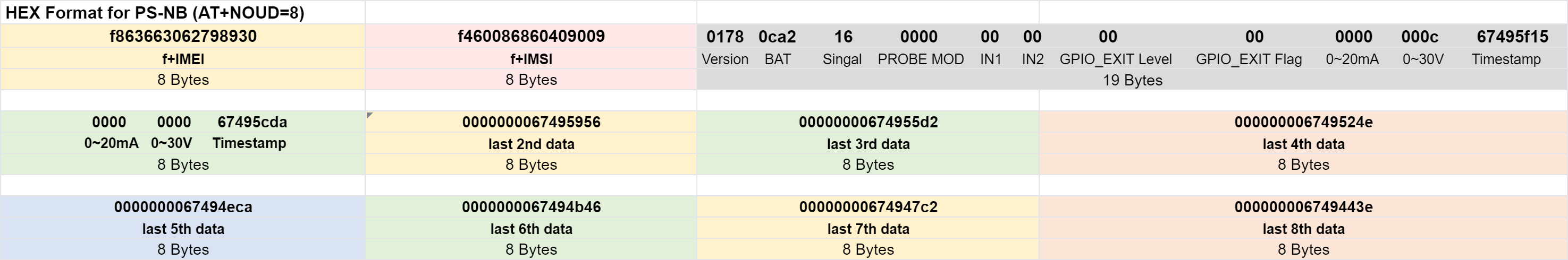Viewport: 1568px width, 260px height.
Task: Select the GPIO_EXIT Level label
Action: (x=1115, y=59)
